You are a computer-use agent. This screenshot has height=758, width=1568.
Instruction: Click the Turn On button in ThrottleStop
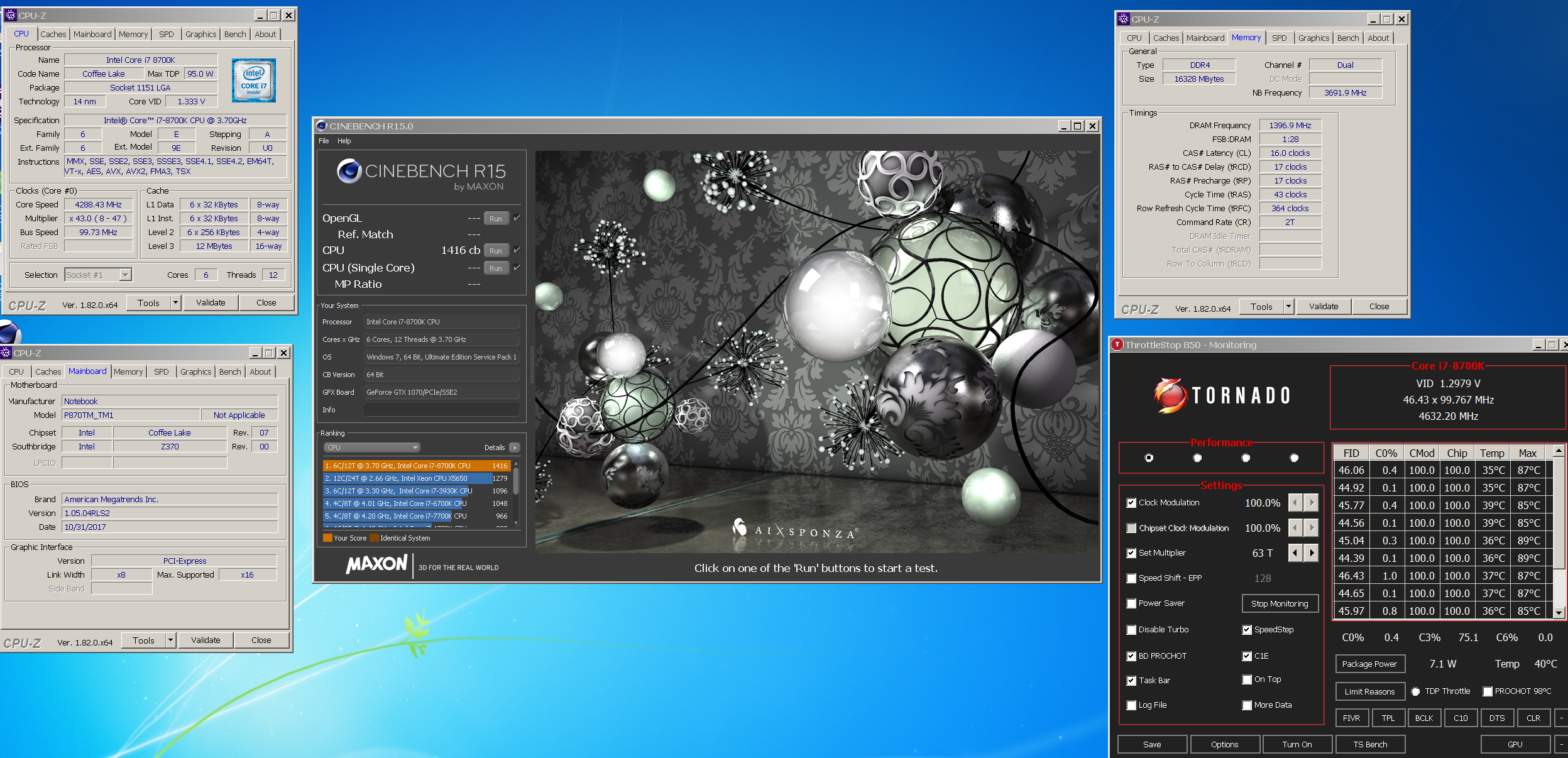coord(1297,744)
